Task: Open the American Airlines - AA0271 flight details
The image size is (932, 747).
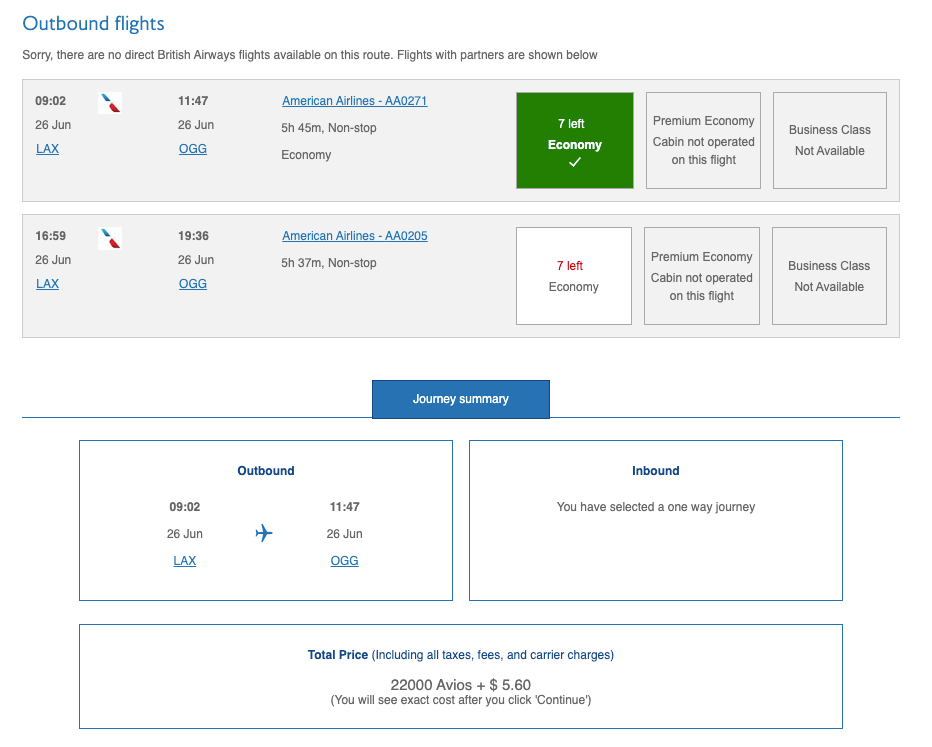Action: pos(354,101)
